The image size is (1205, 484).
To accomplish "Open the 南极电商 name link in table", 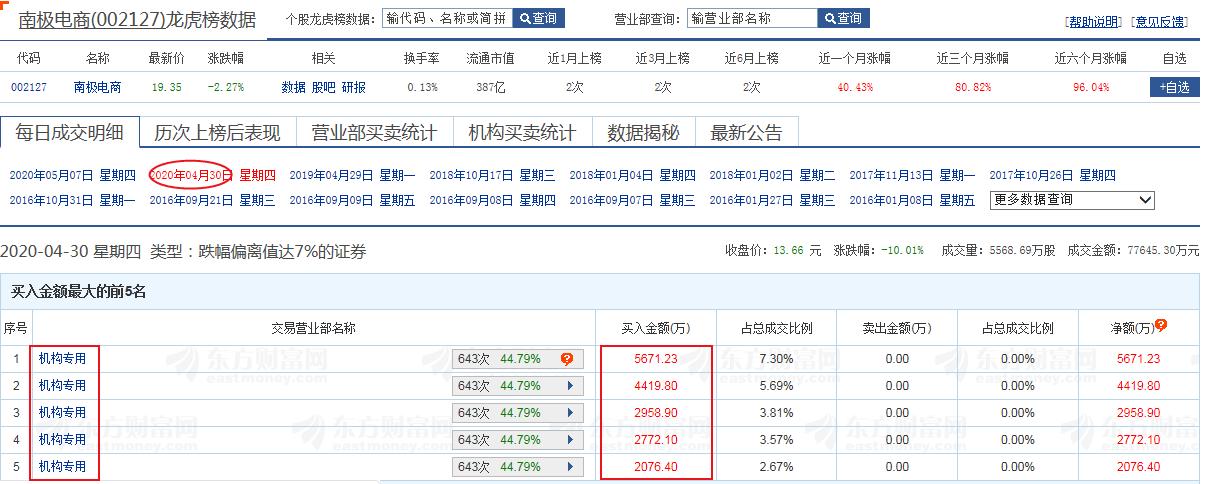I will coord(97,87).
